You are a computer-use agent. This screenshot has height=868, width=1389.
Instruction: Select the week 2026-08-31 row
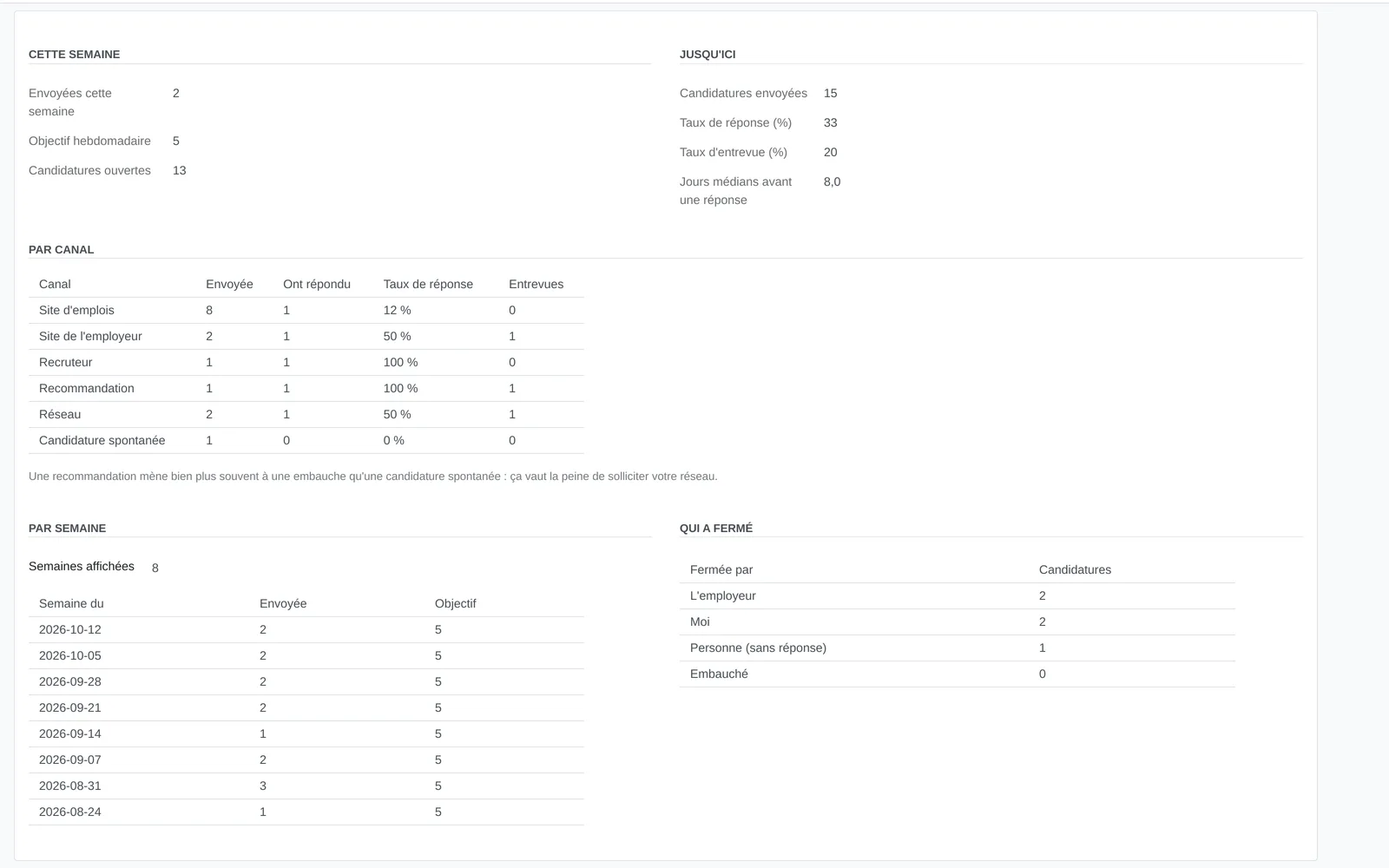pos(306,786)
